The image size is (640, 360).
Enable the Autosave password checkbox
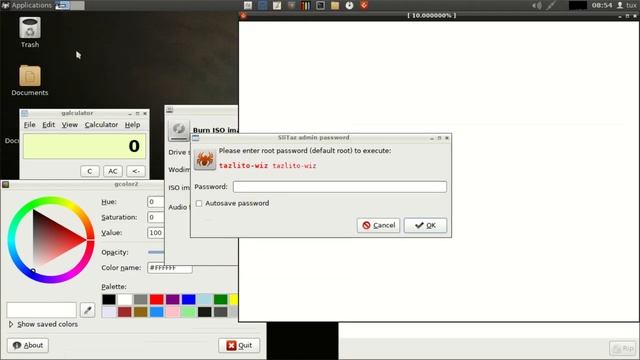tap(199, 203)
